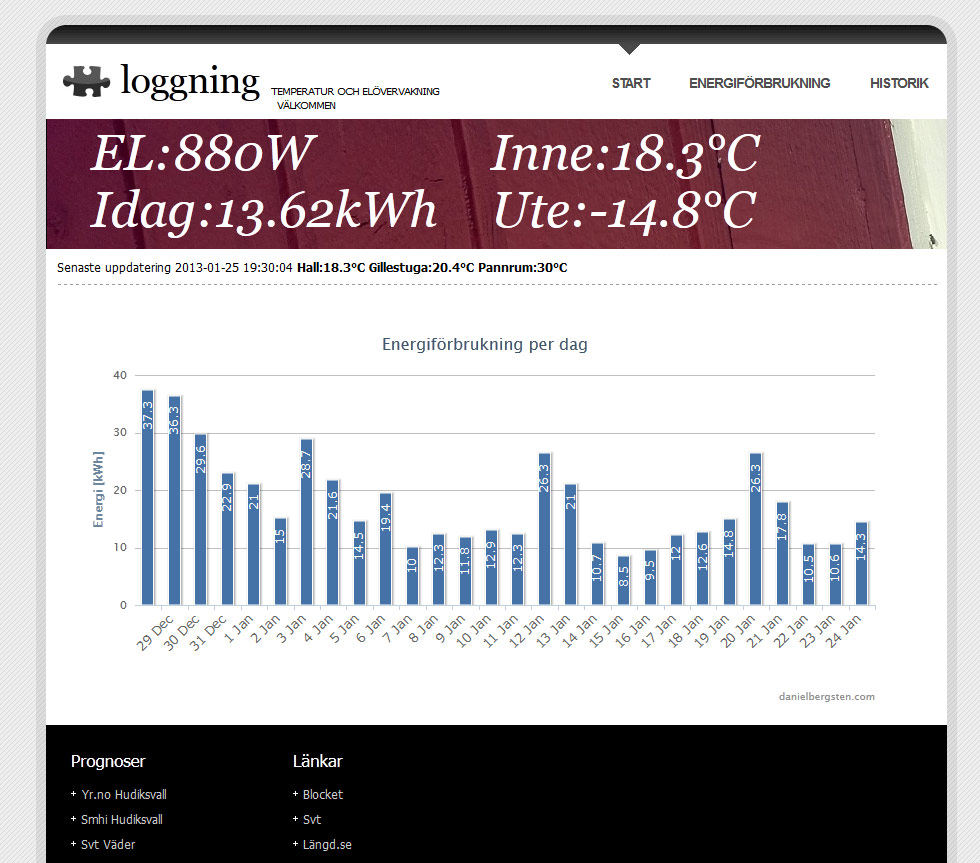Click the Energiförbrukning per dag chart title
Screen dimensions: 980x863
point(485,345)
